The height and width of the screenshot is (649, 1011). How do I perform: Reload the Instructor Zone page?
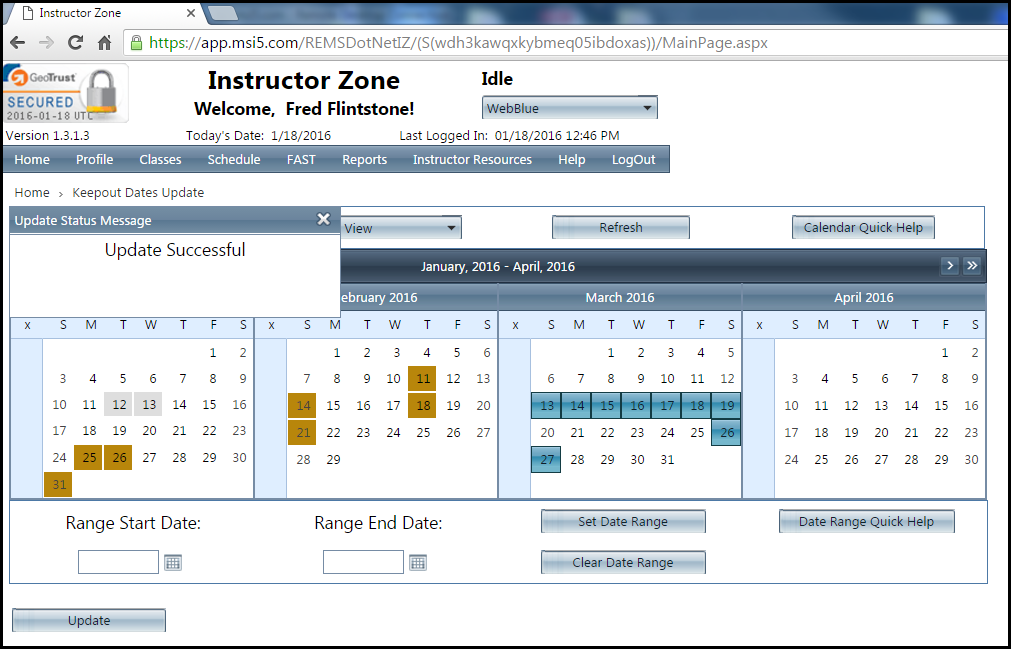point(74,43)
